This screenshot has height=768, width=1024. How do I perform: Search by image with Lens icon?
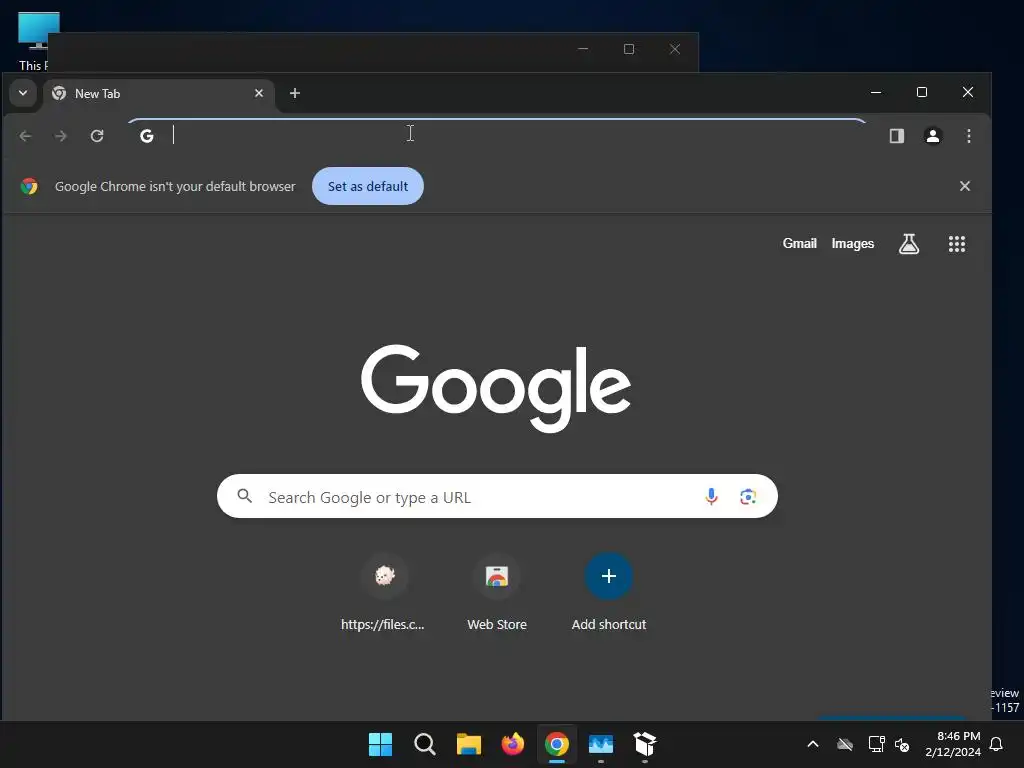(748, 496)
